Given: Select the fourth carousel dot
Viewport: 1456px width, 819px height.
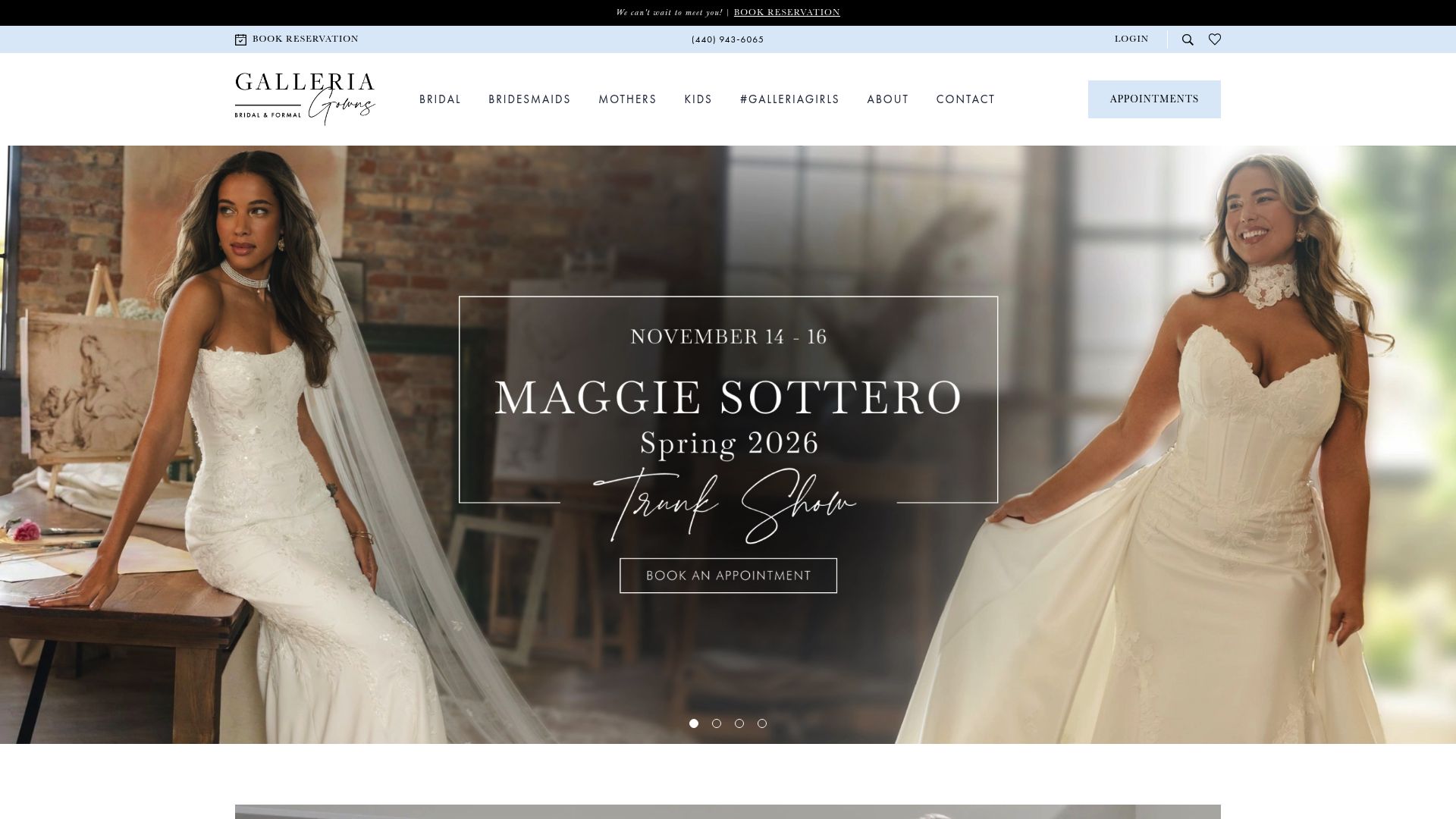Looking at the screenshot, I should point(761,723).
